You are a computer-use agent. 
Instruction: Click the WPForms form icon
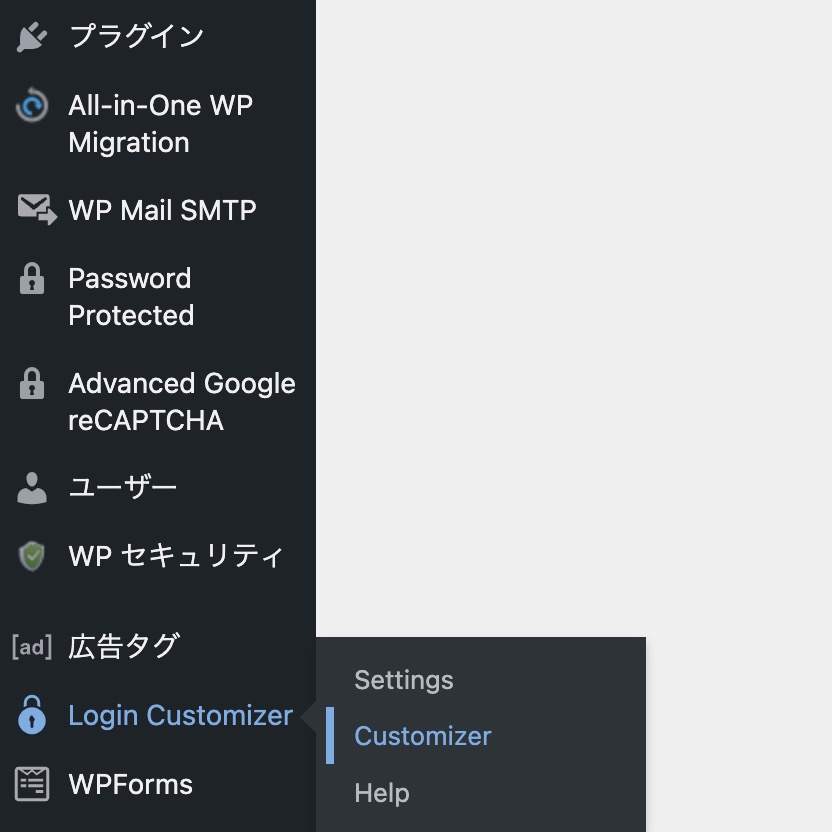(x=32, y=784)
